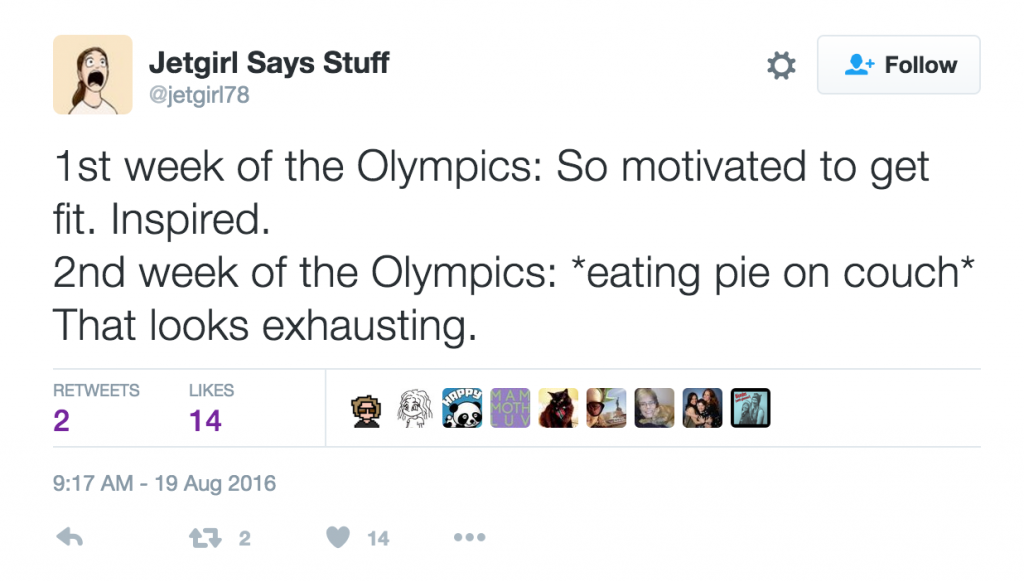Retweet this Olympics tweet

(204, 538)
